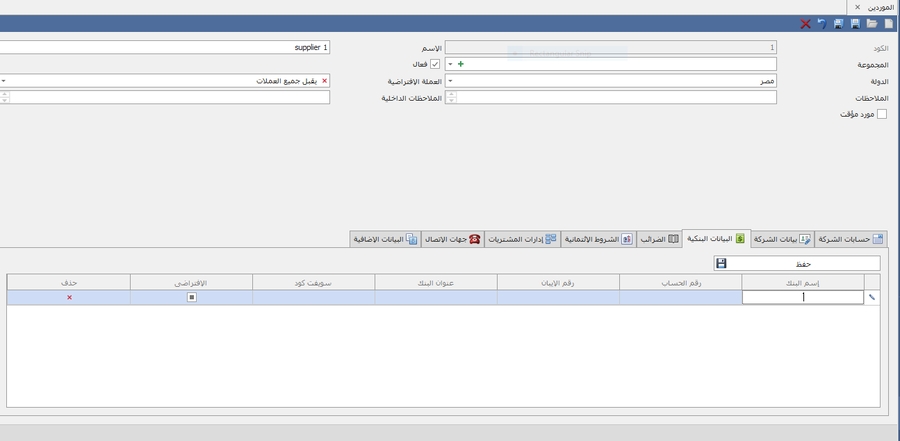Click the red delete x in the bank row
Image resolution: width=900 pixels, height=441 pixels.
69,297
